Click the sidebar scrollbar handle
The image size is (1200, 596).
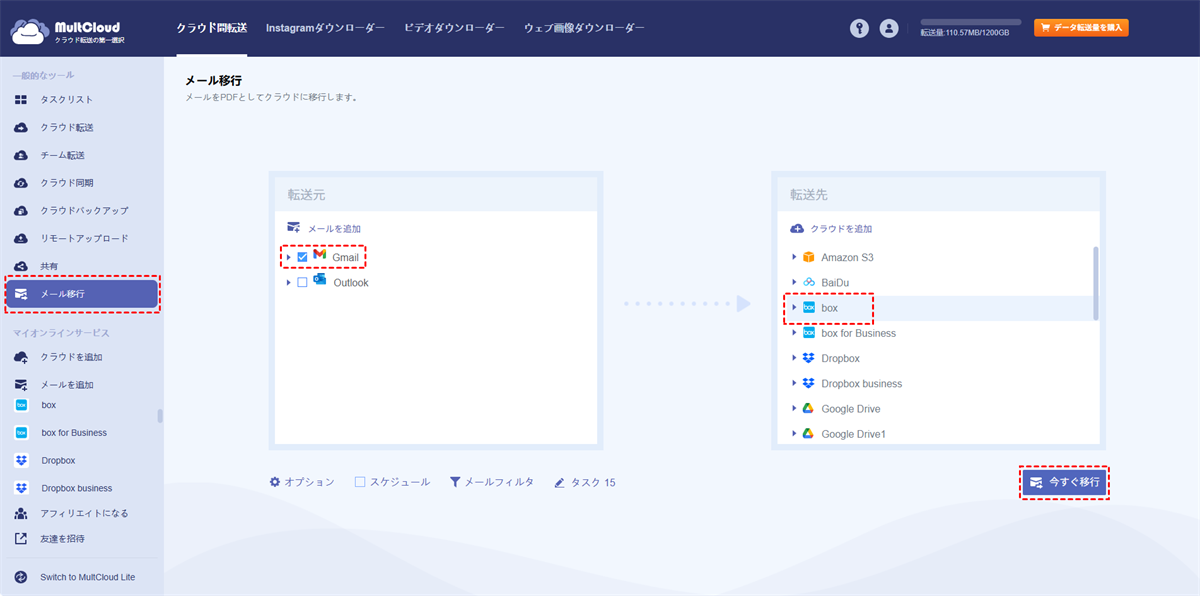click(160, 416)
